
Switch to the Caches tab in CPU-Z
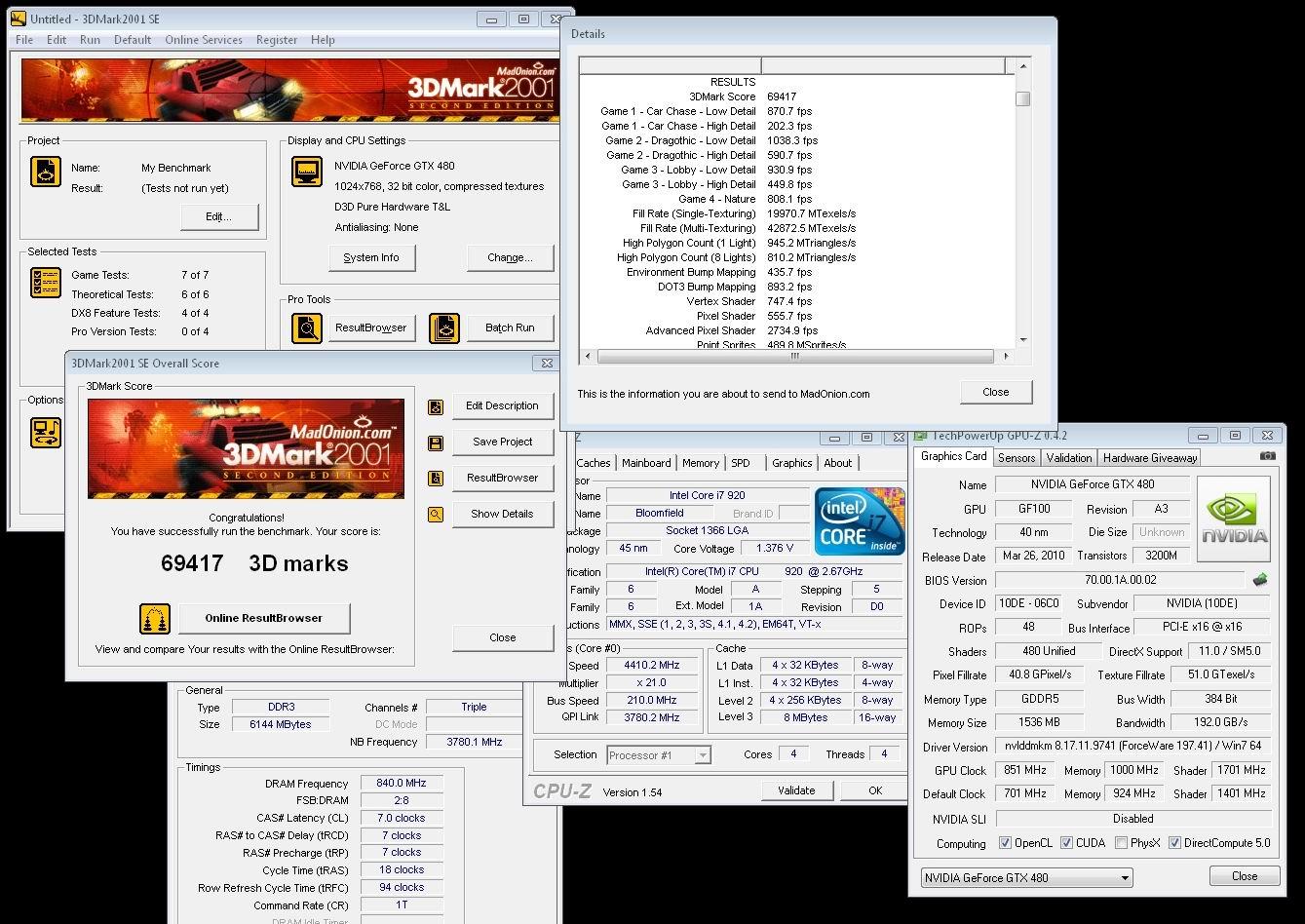click(x=594, y=463)
